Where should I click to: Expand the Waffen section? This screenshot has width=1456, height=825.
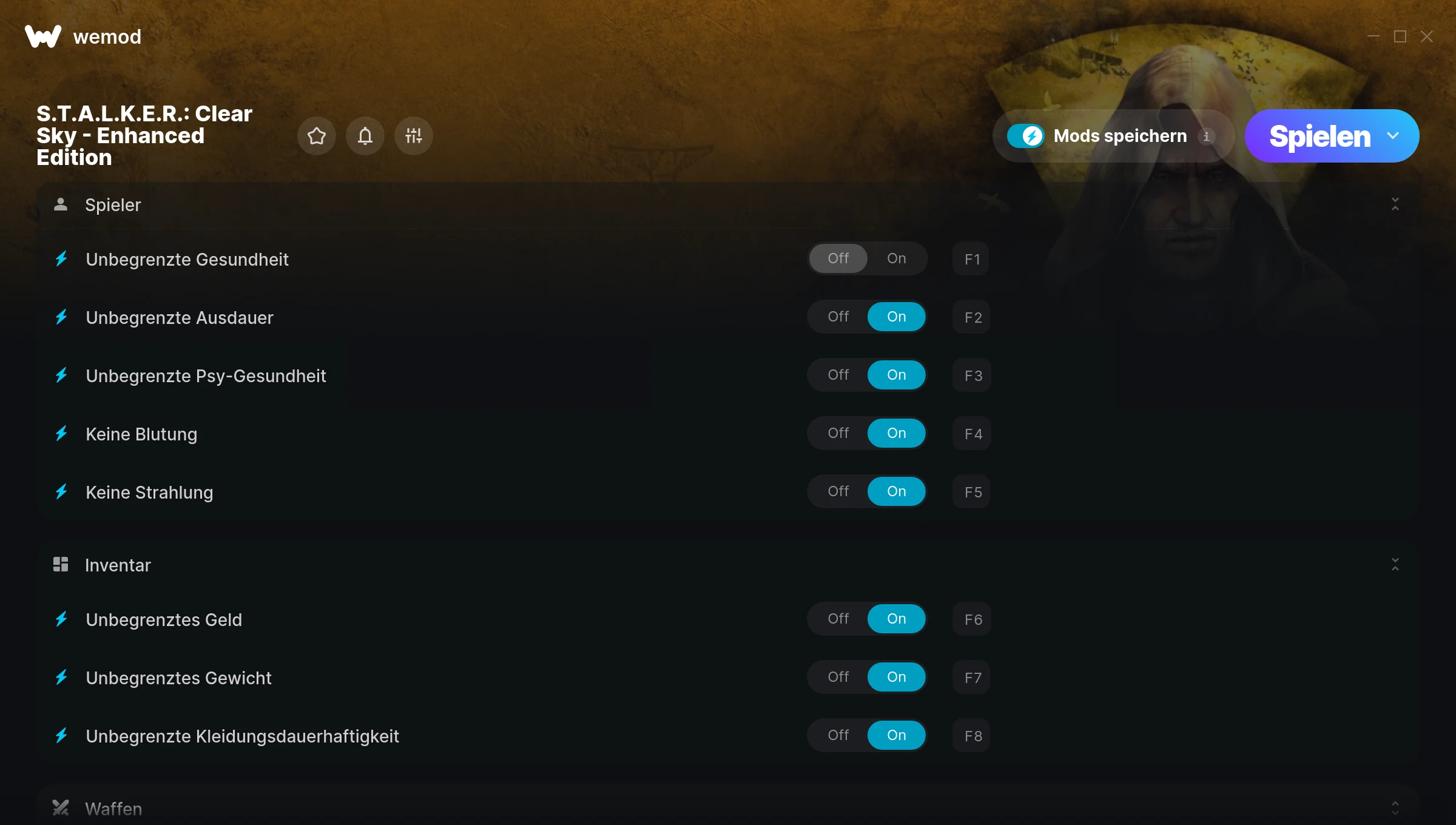(x=1395, y=808)
